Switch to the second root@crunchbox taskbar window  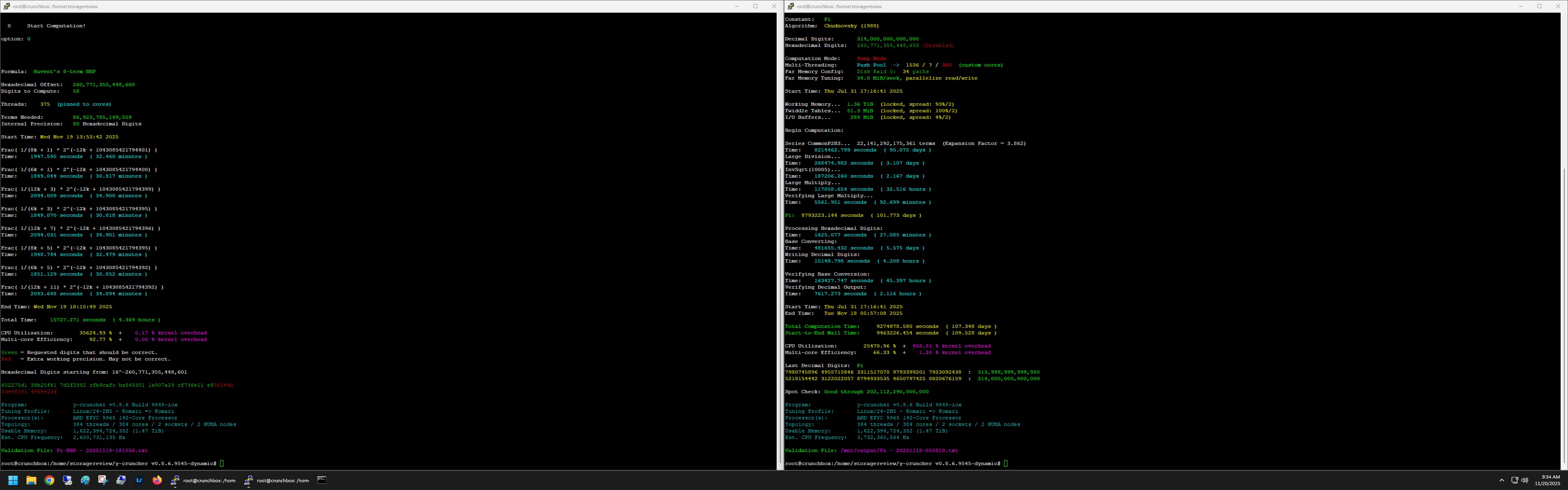click(278, 480)
